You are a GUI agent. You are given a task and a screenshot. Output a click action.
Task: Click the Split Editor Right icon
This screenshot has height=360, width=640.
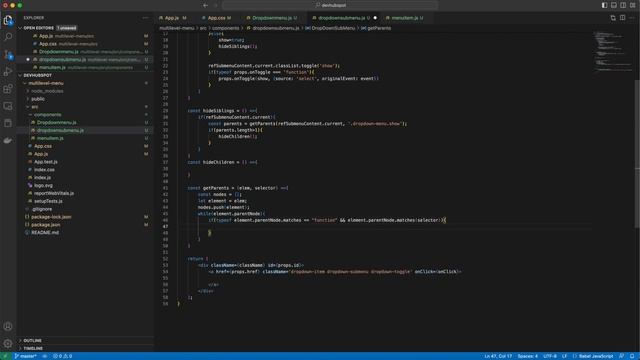622,18
